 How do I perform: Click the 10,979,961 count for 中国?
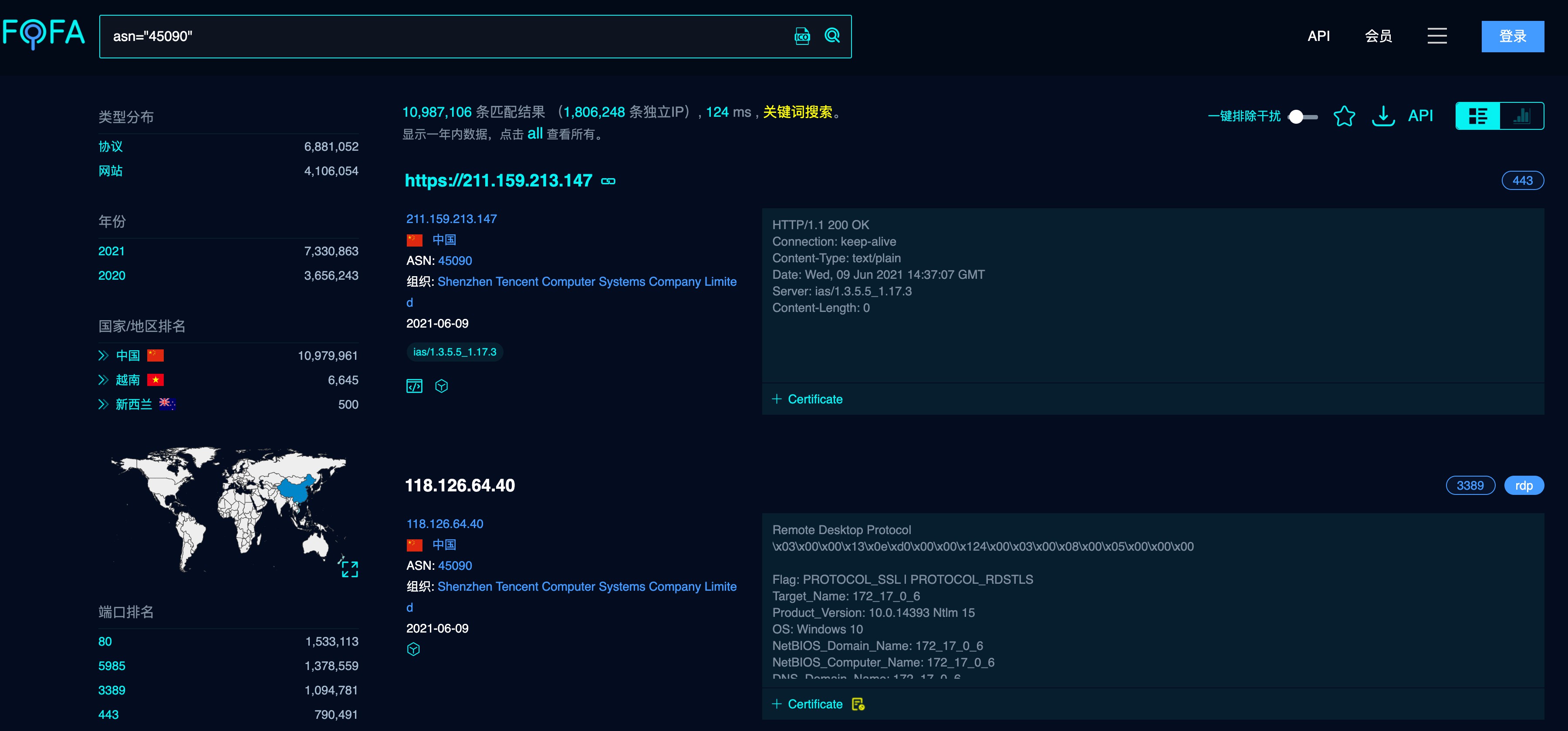[328, 355]
